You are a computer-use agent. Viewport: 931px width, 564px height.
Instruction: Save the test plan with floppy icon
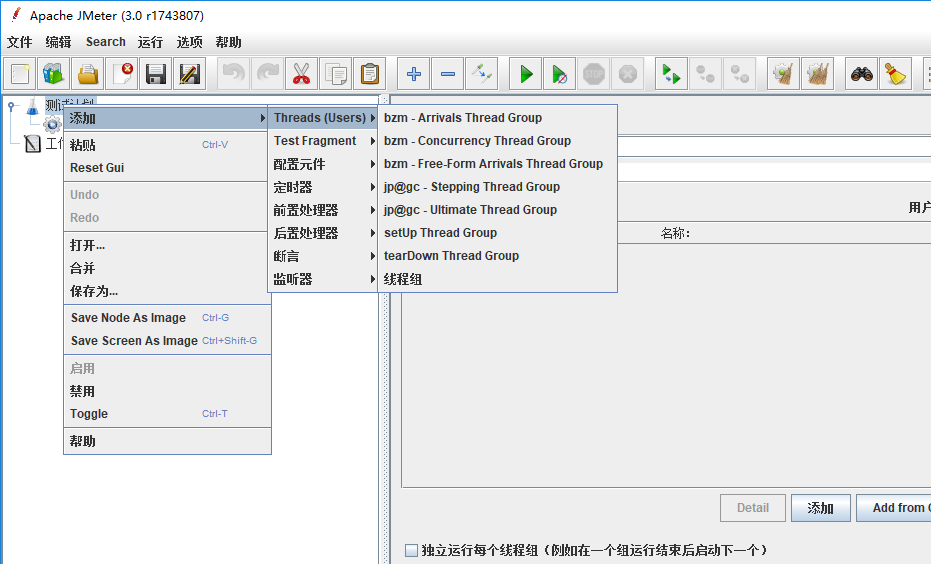[x=156, y=74]
